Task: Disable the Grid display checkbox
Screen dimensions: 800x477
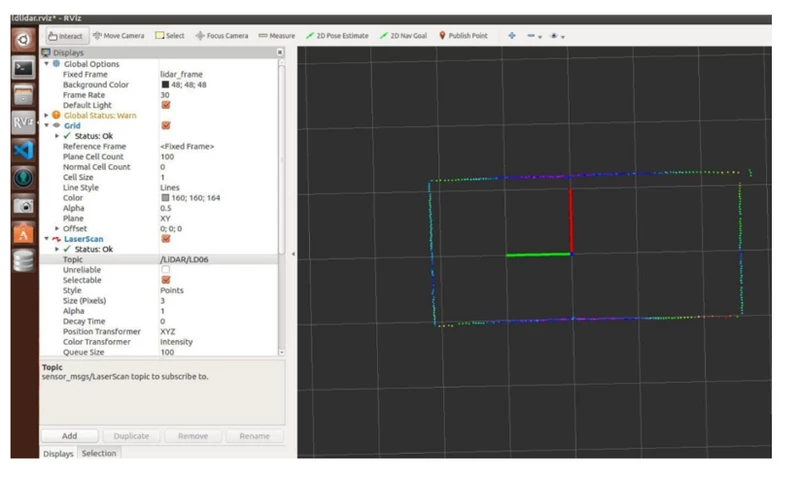Action: click(x=166, y=126)
